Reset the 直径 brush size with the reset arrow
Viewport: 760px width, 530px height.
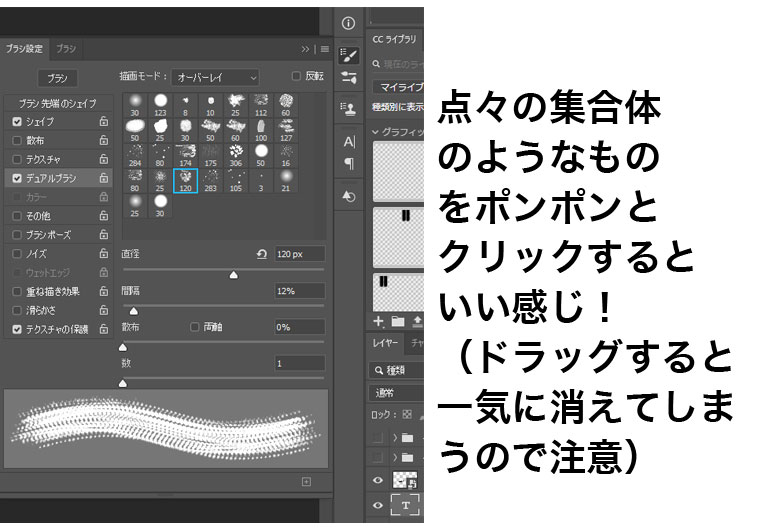pyautogui.click(x=262, y=254)
